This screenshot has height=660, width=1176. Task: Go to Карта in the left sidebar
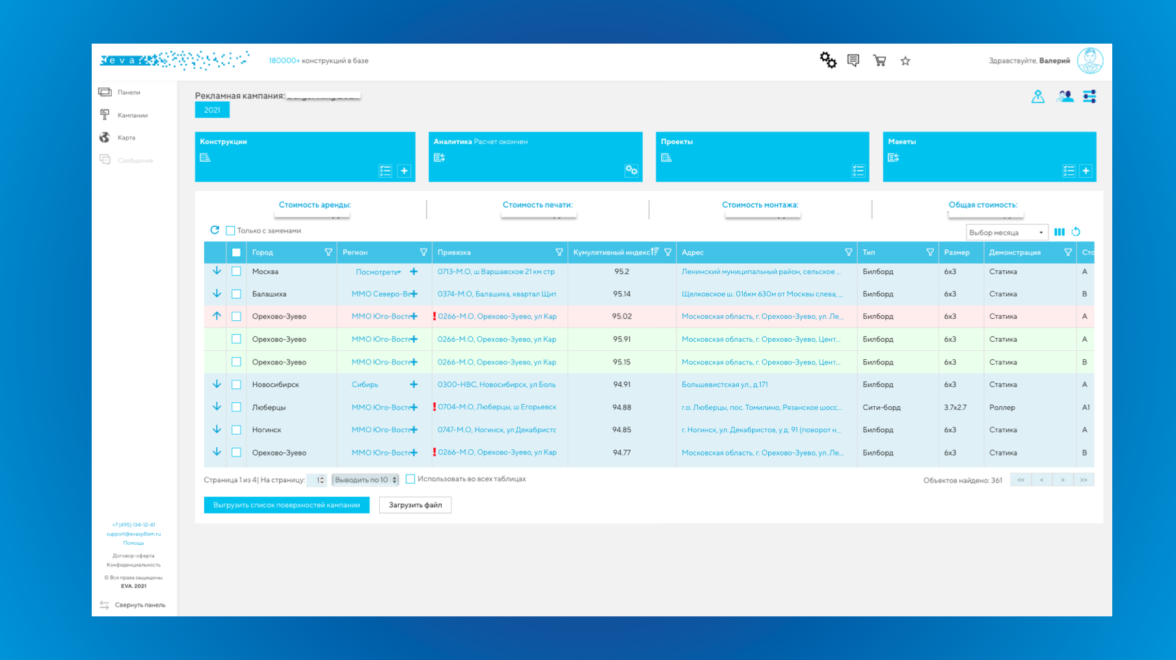(x=126, y=138)
